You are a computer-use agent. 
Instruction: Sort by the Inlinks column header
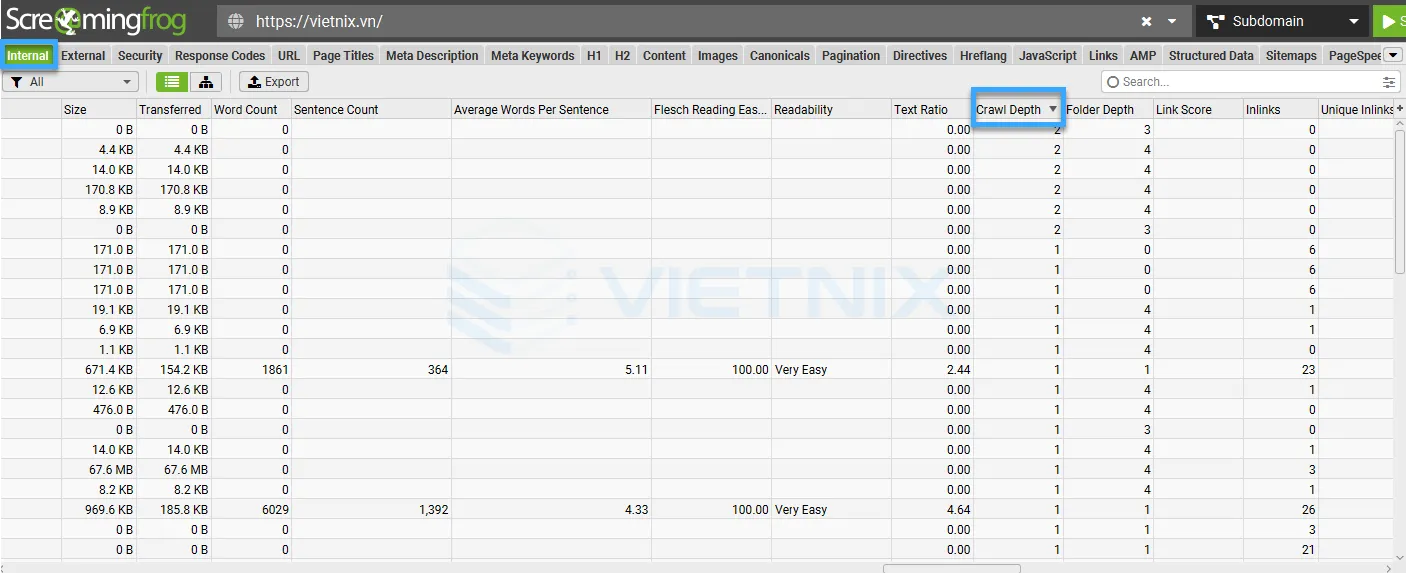1263,110
